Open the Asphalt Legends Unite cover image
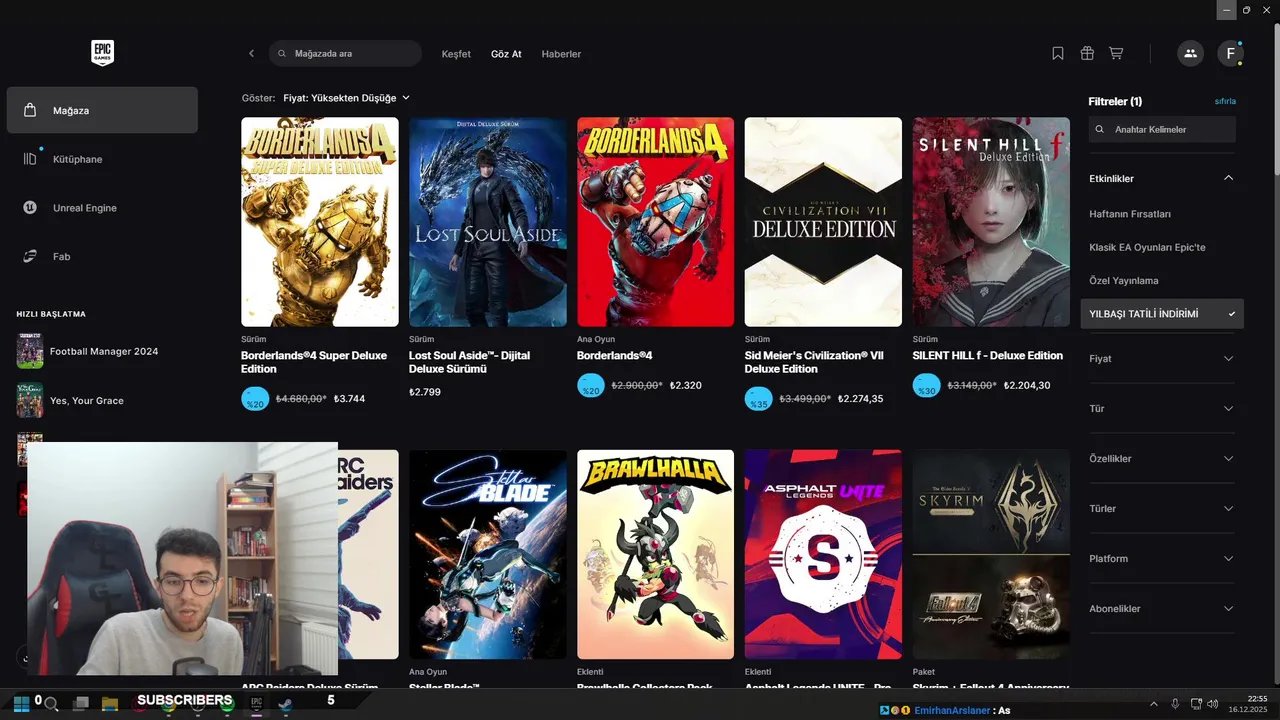 (823, 554)
